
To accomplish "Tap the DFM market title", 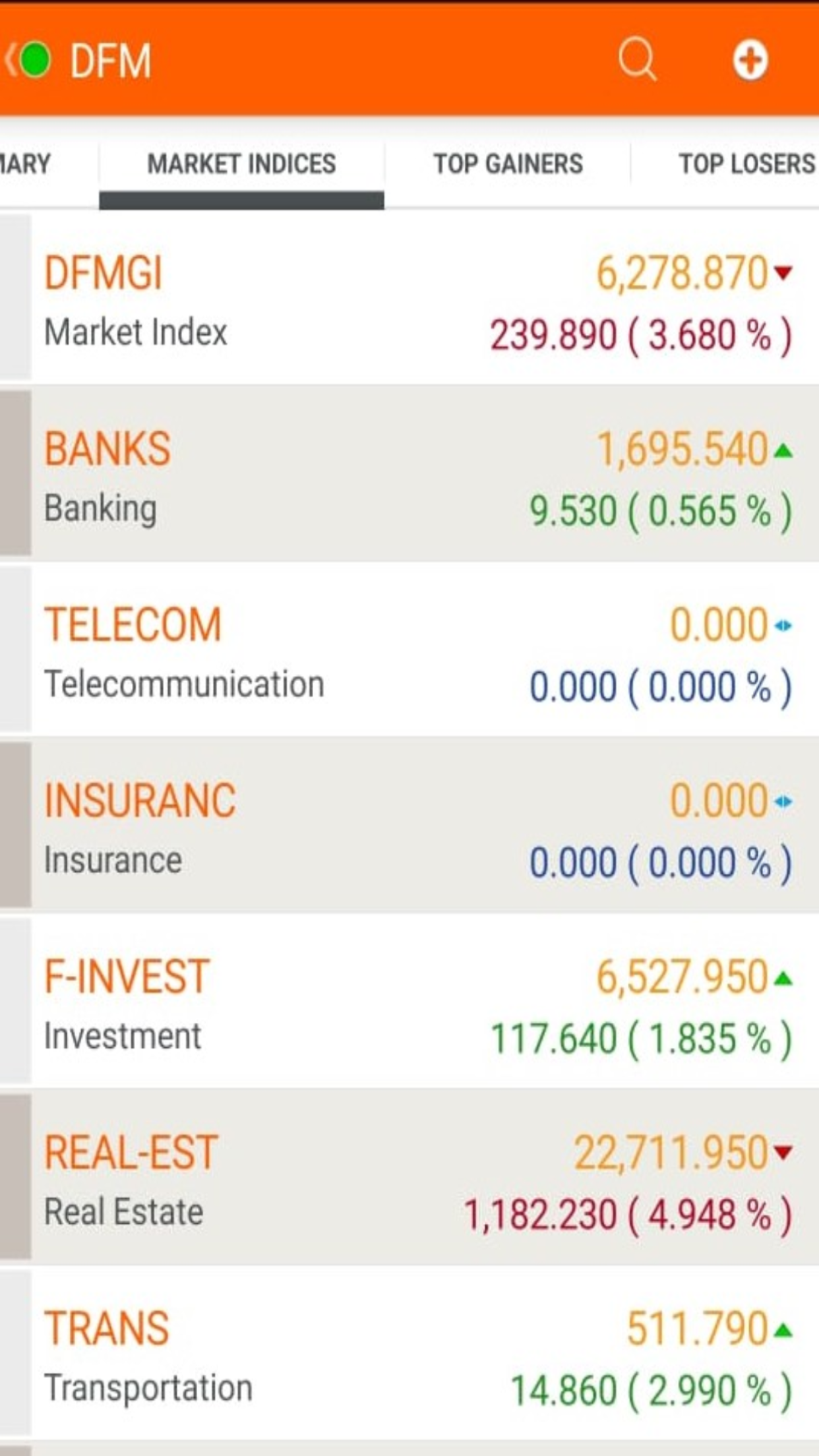I will tap(110, 61).
